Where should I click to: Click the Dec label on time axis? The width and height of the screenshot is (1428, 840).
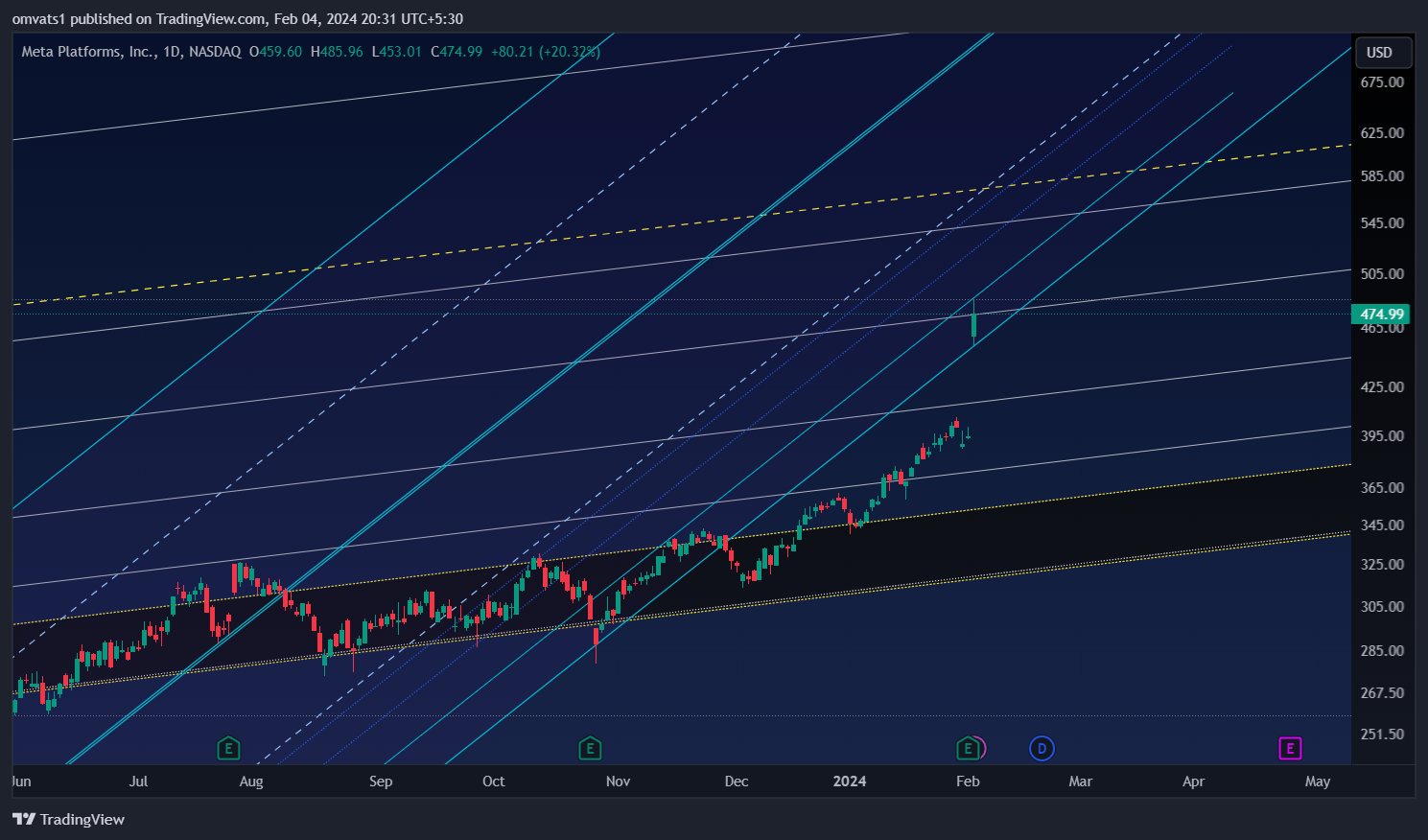click(x=737, y=782)
